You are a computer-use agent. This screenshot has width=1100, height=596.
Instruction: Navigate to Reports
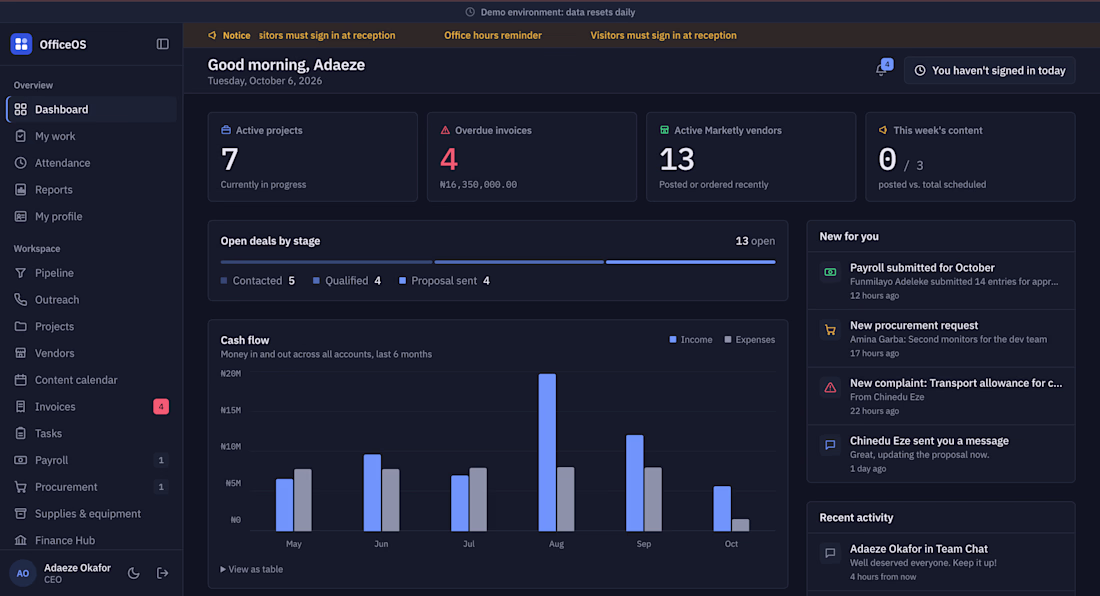92,189
